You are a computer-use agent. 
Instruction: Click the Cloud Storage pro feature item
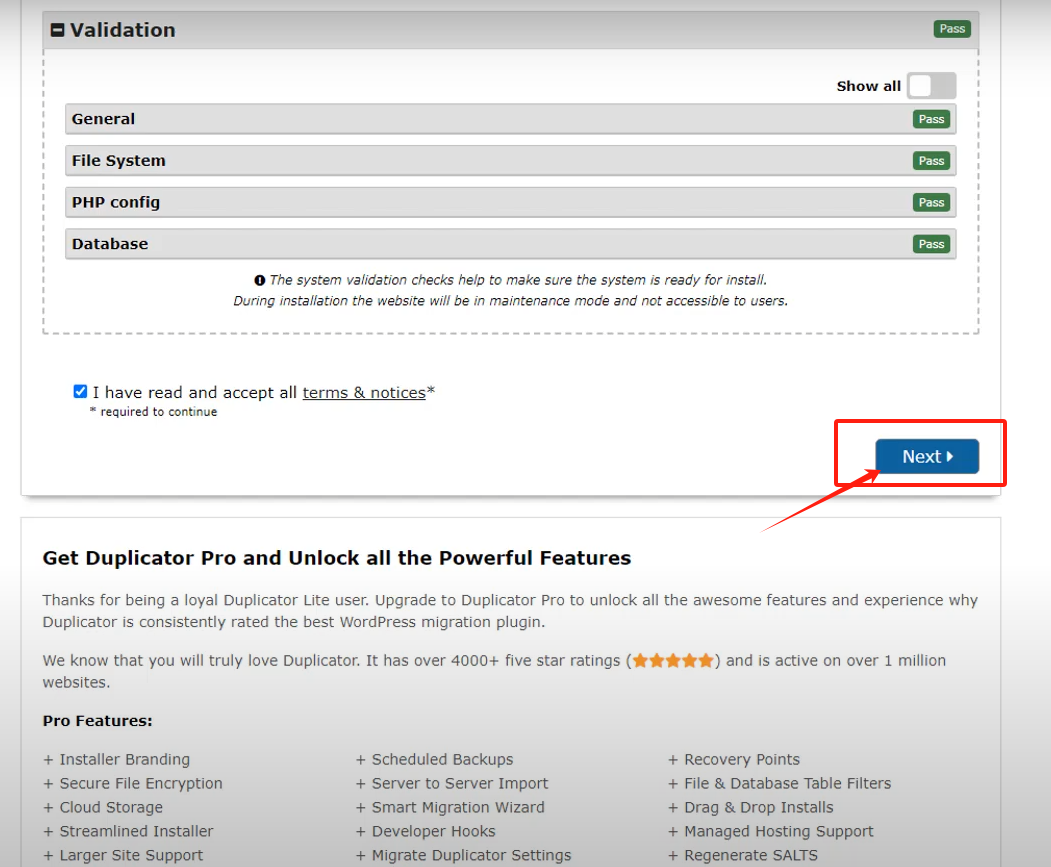(x=103, y=807)
